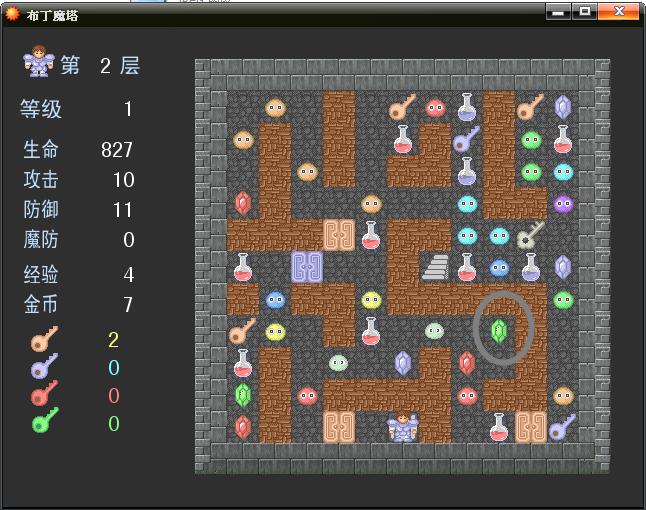Open the yellow door next to the blue door's upper corridor potion

[339, 236]
